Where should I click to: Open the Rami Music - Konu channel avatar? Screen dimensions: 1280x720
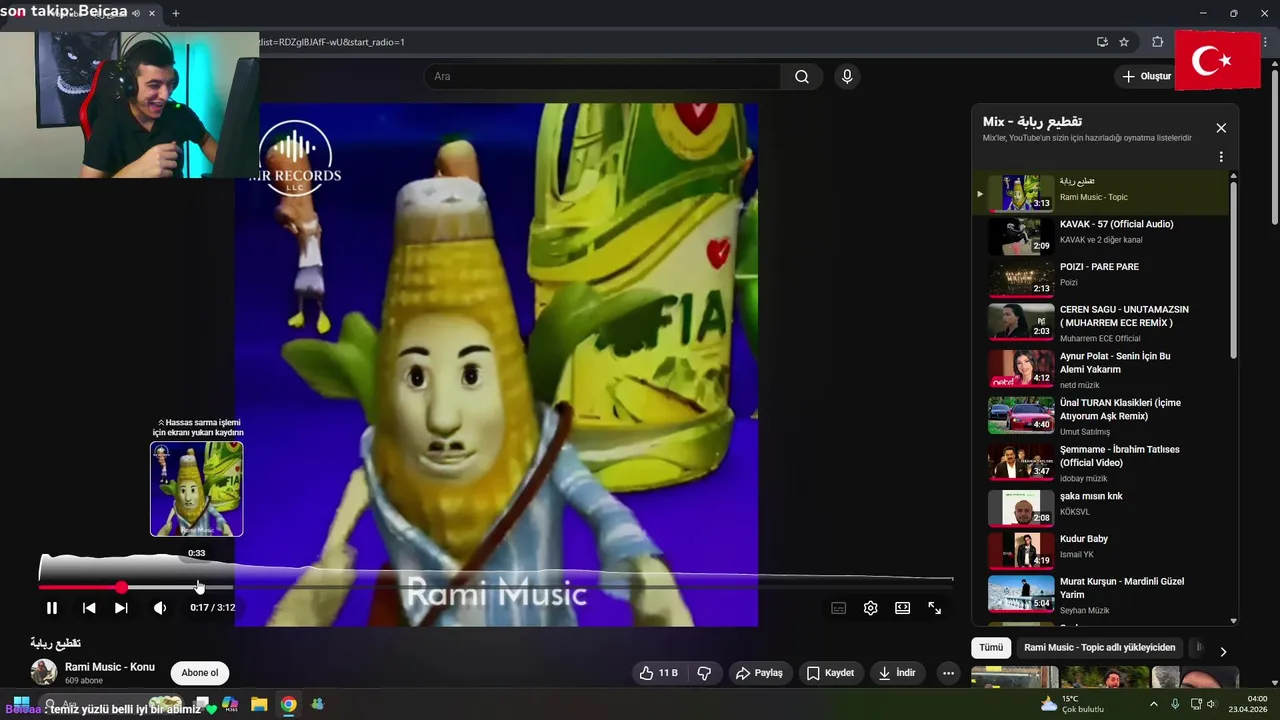[43, 672]
